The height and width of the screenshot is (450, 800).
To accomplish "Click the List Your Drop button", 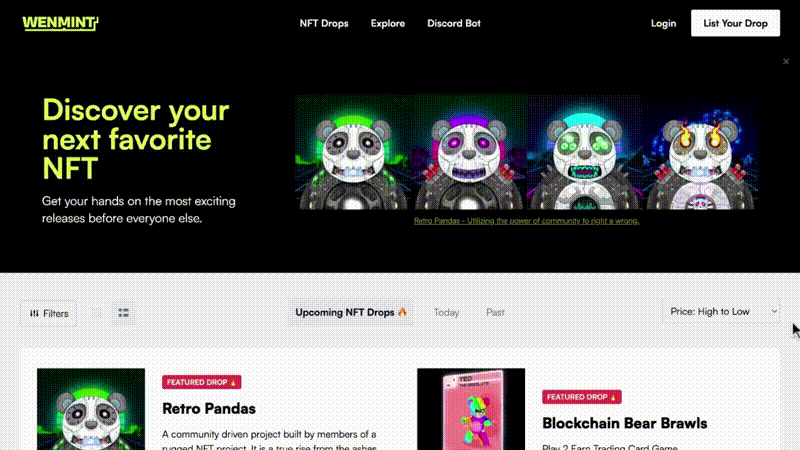I will [x=735, y=23].
